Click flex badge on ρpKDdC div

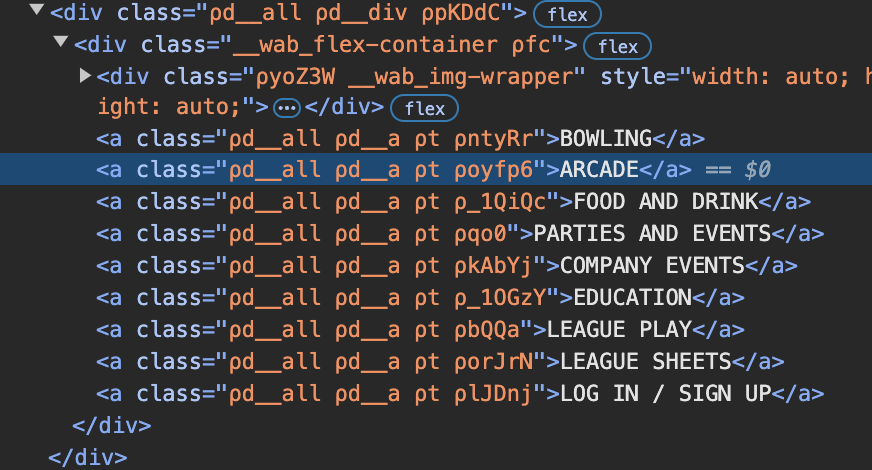pos(568,14)
